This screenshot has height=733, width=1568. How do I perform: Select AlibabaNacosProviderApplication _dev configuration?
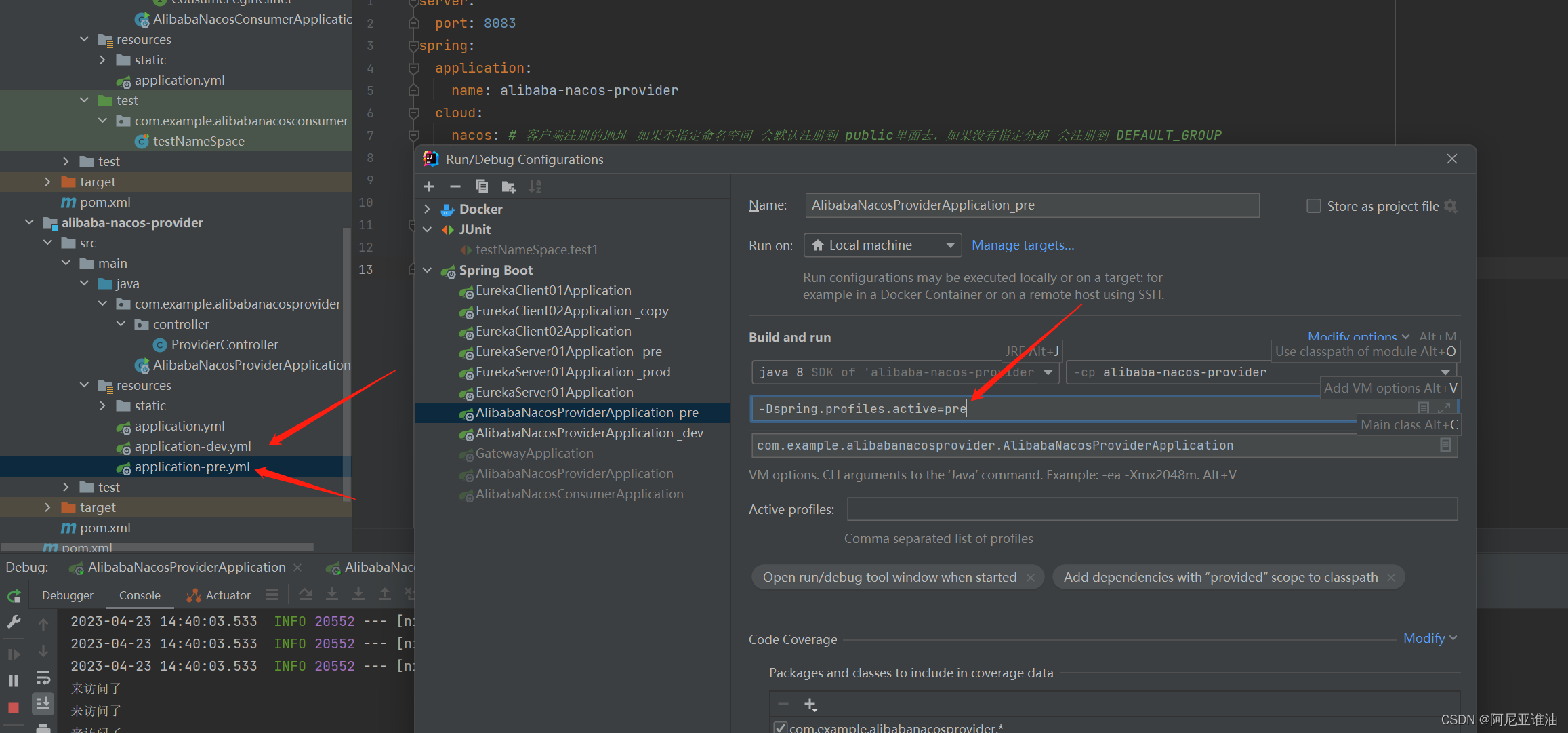click(589, 433)
